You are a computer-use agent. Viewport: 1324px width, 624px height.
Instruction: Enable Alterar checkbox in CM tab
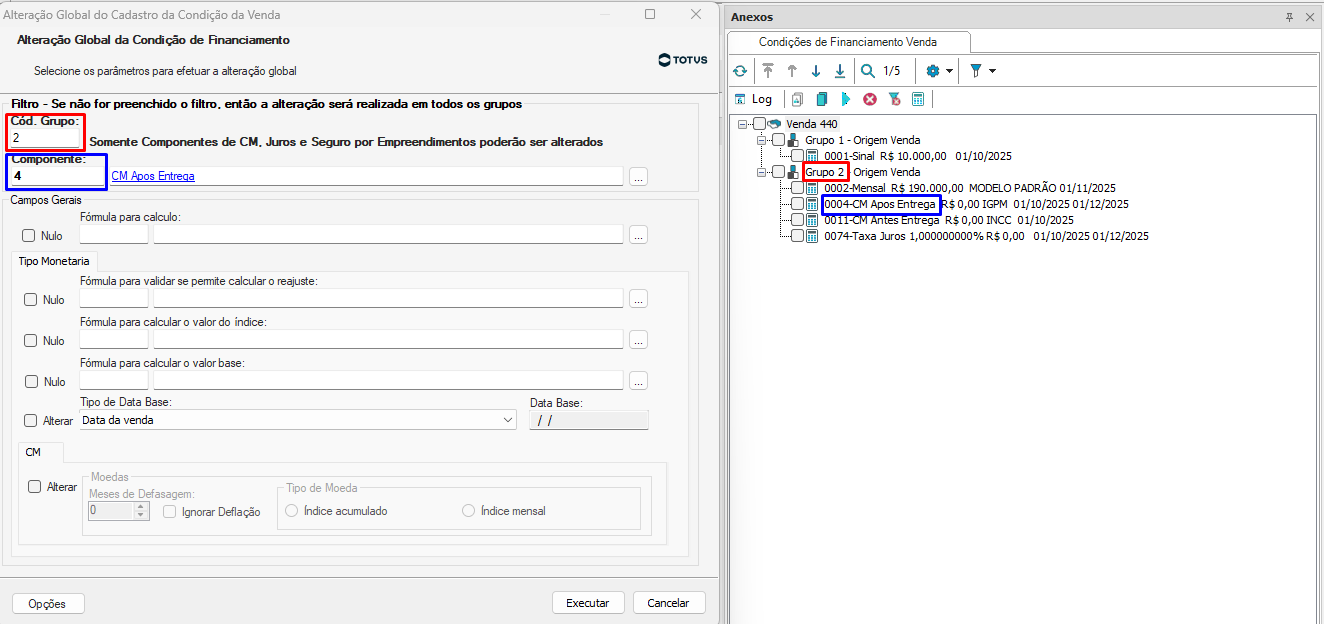[34, 487]
